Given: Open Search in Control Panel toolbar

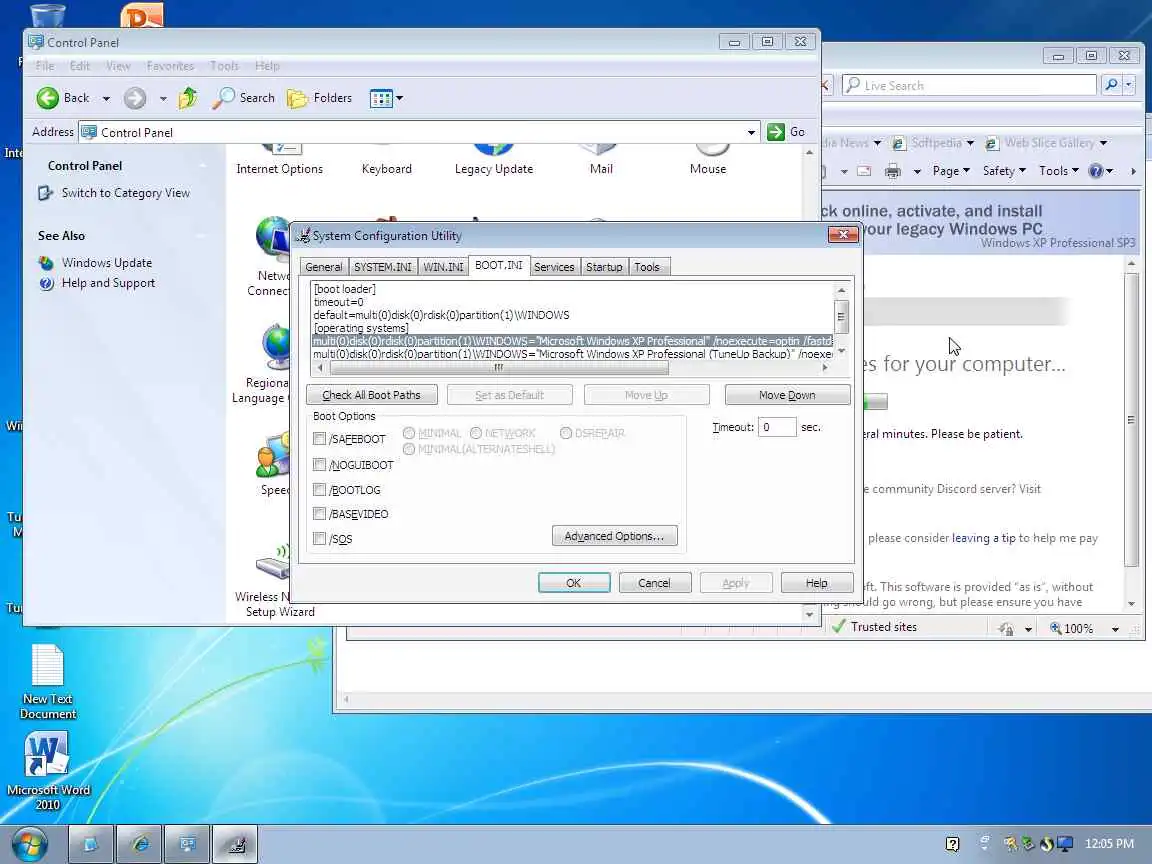Looking at the screenshot, I should (x=243, y=98).
